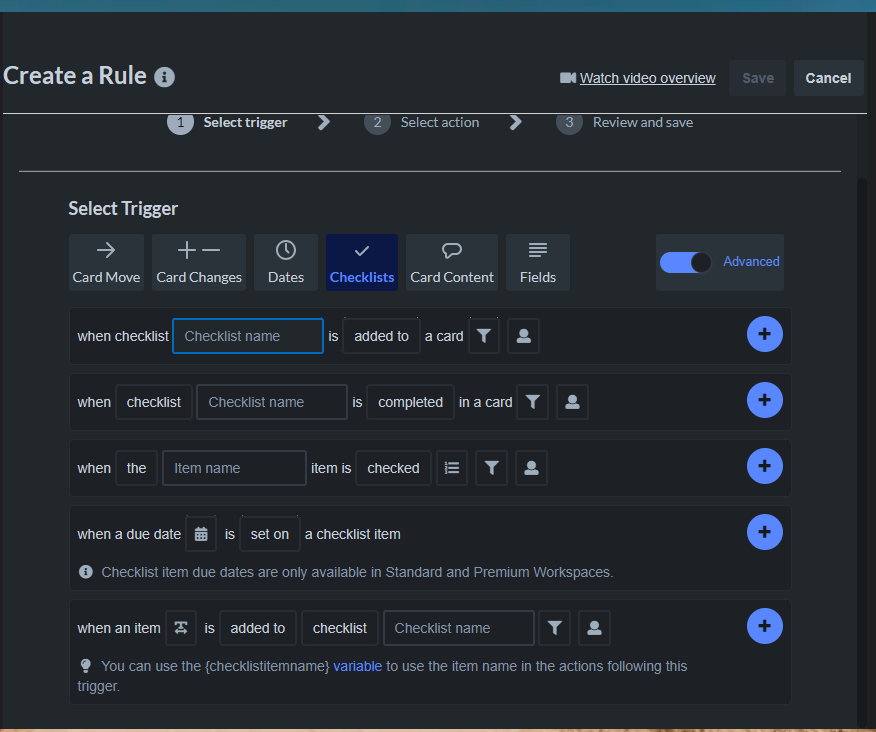Focus Checklist name field in 'when checklist' row
876x732 pixels.
tap(248, 336)
